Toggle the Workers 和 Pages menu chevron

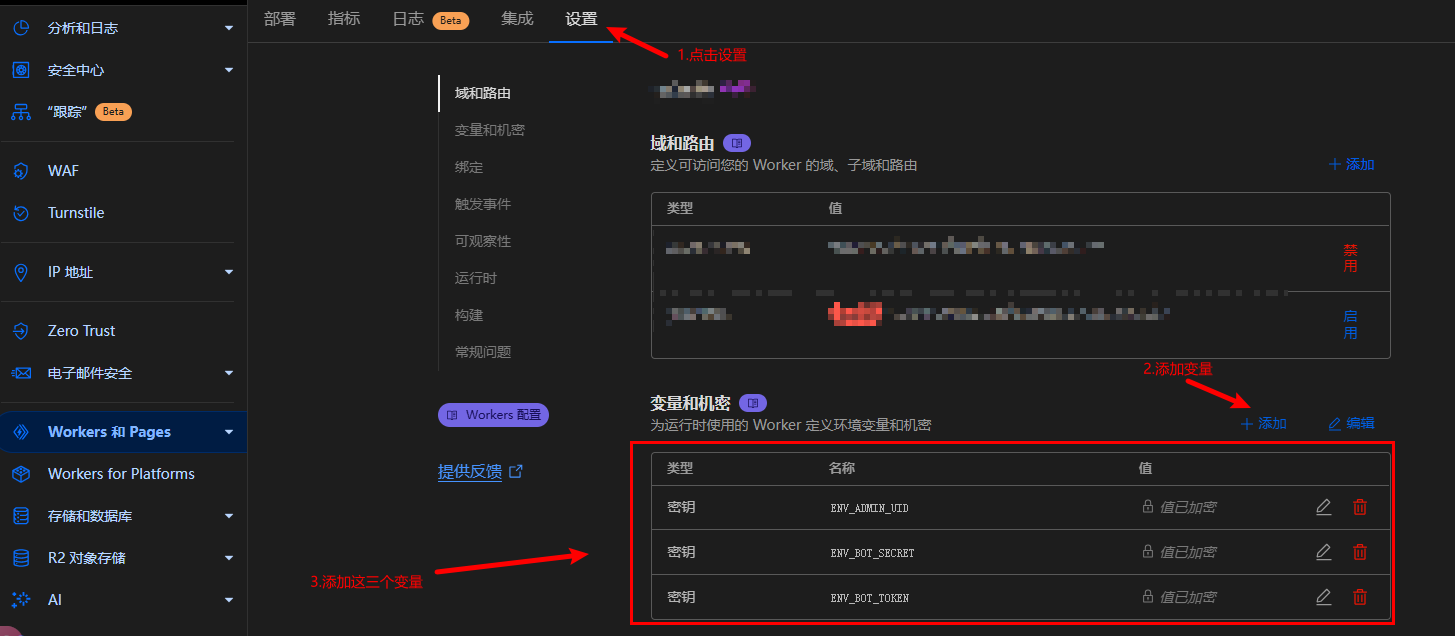[x=229, y=432]
